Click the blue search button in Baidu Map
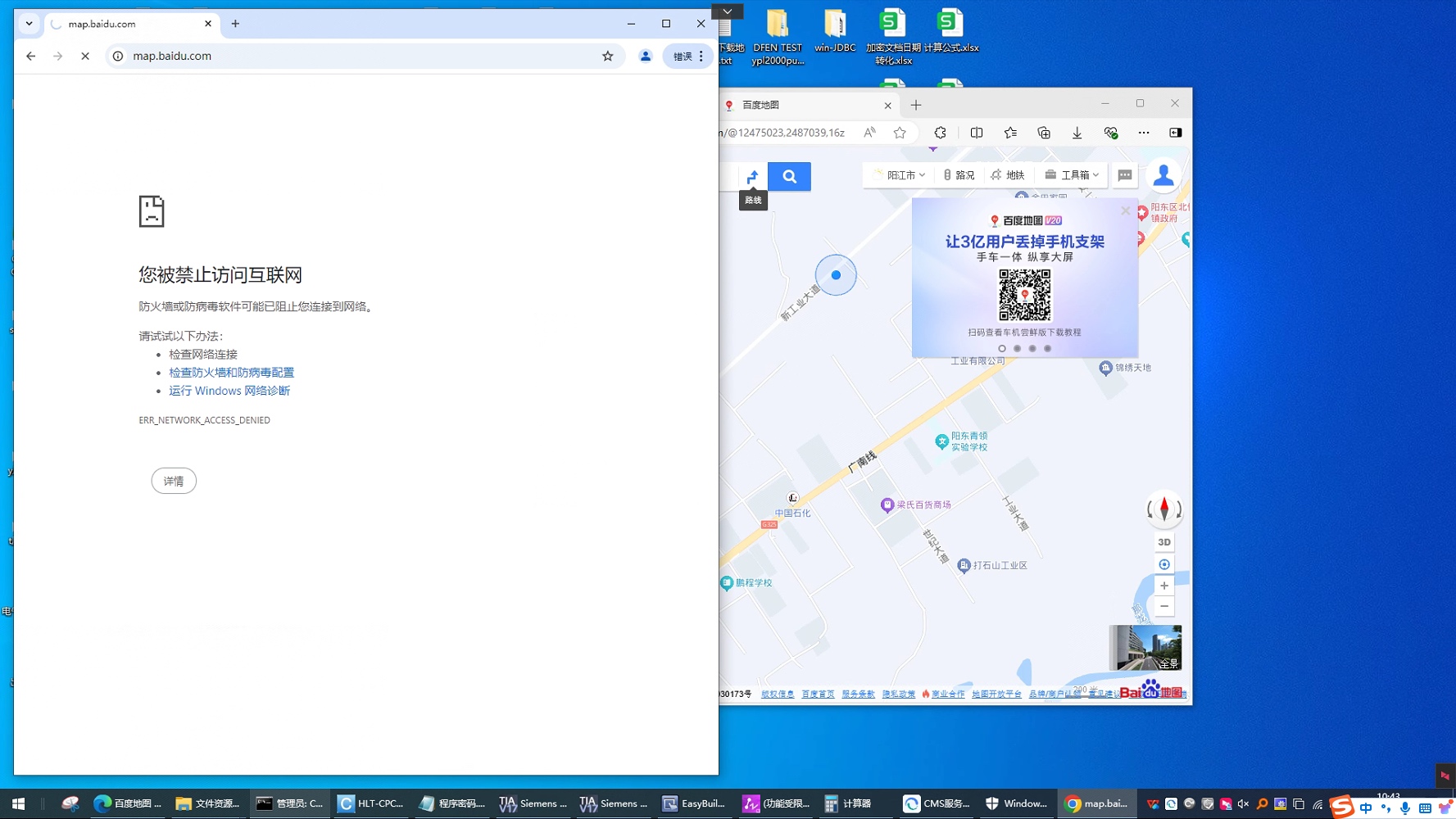The image size is (1456, 819). pos(789,176)
